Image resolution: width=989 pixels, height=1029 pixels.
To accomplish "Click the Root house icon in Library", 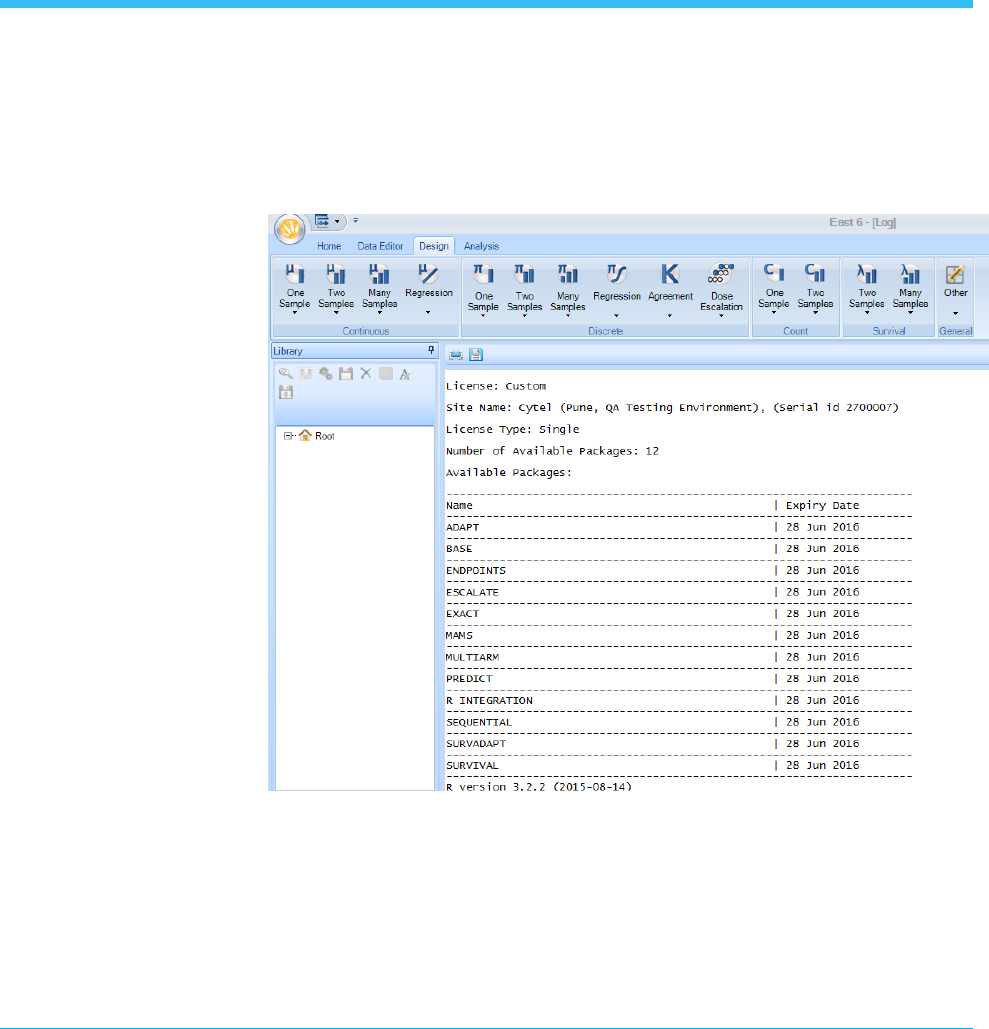I will tap(305, 435).
